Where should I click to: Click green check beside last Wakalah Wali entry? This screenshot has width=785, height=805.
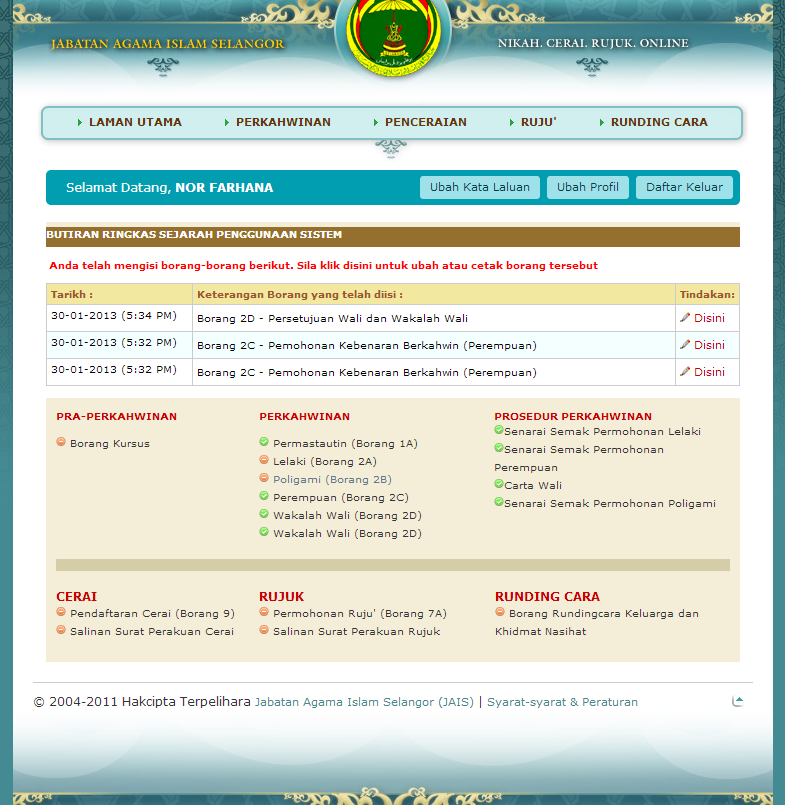[x=264, y=531]
